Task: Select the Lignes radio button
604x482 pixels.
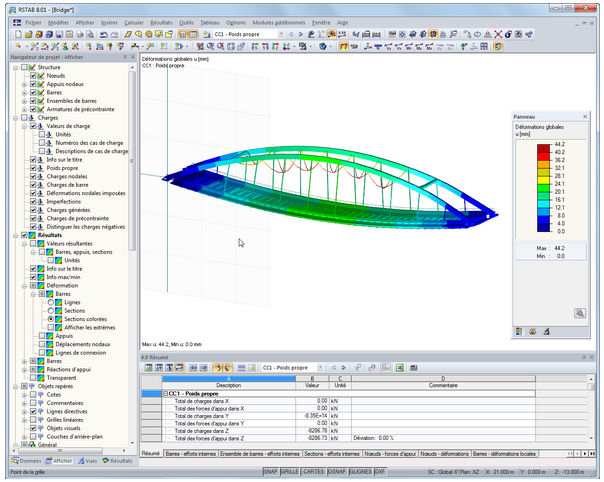Action: point(51,302)
